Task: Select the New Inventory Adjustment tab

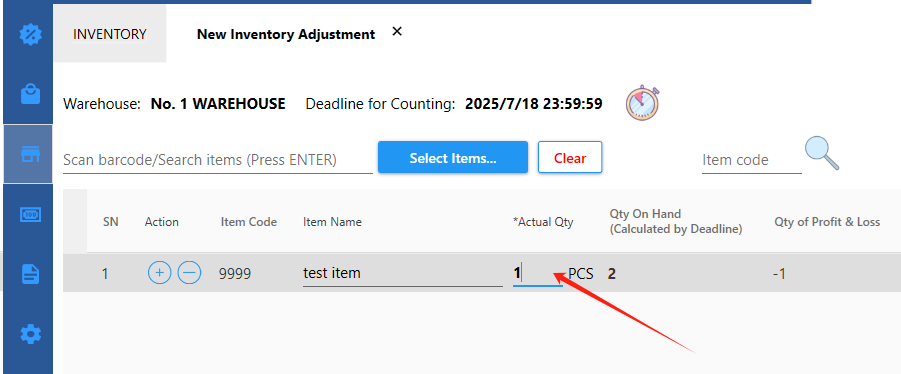Action: (x=286, y=34)
